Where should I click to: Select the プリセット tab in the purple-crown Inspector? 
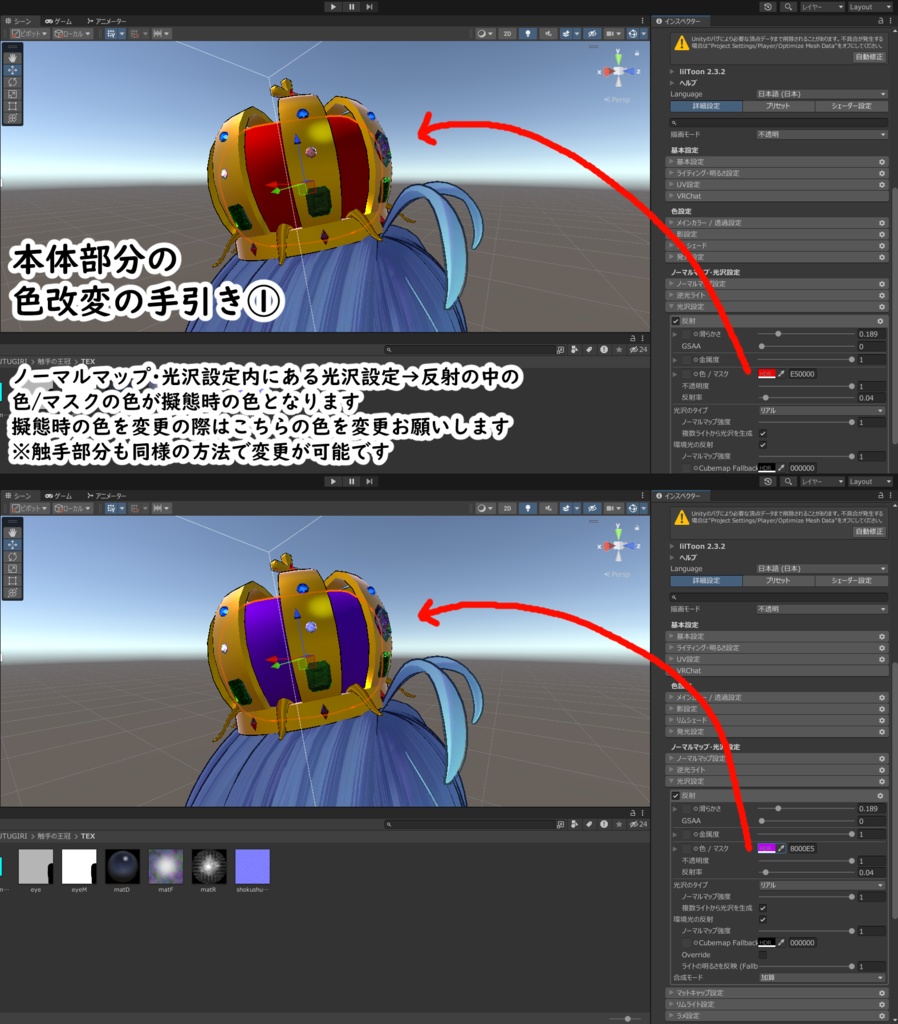(x=778, y=581)
